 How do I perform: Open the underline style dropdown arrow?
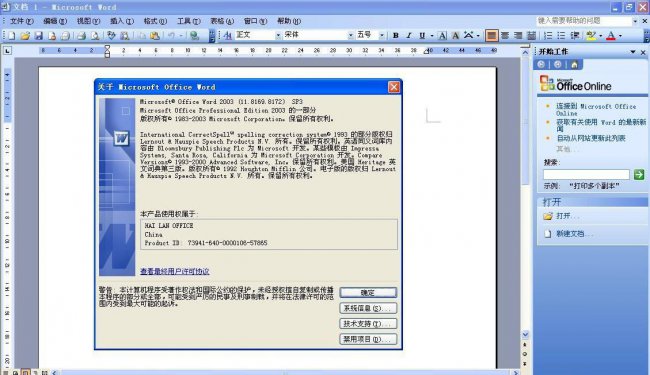pyautogui.click(x=432, y=36)
